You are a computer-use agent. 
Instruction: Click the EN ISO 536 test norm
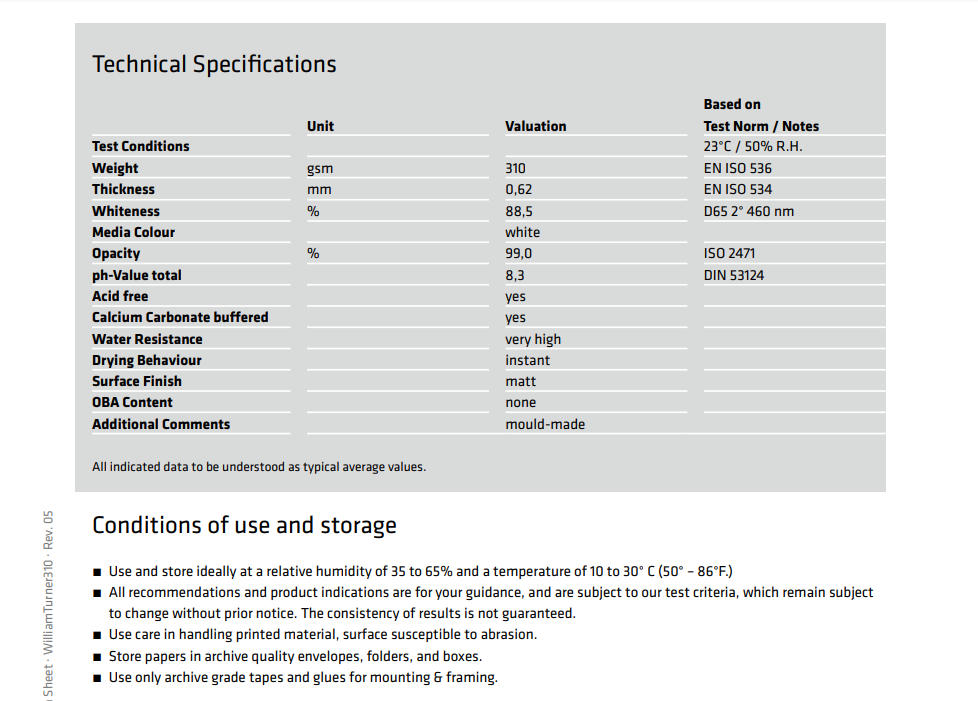[737, 168]
